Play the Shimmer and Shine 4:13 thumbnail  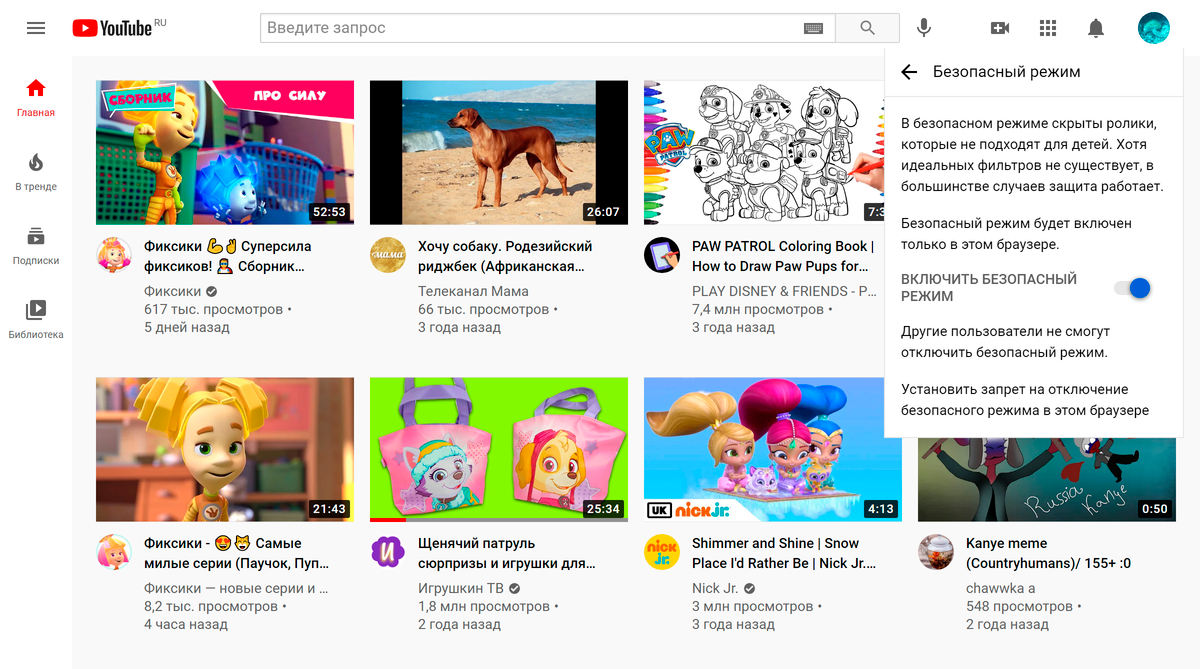773,450
